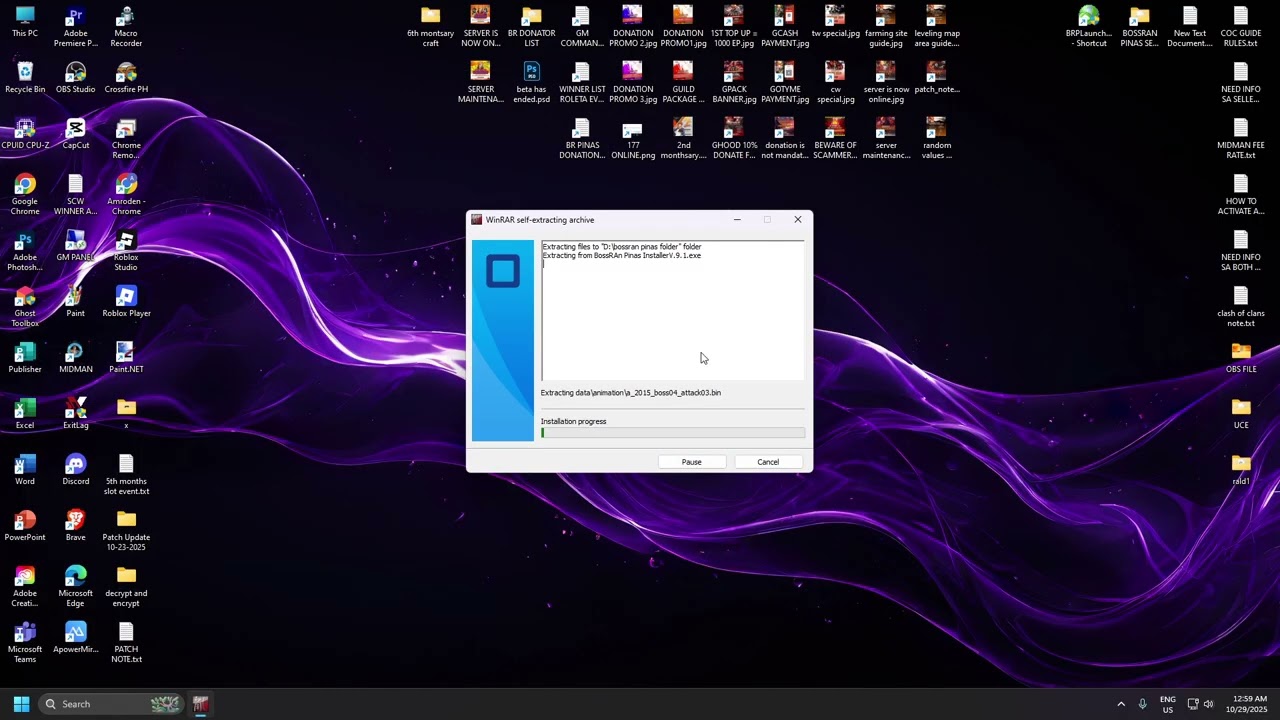Open Adobe Premiere Pro shortcut
1280x720 pixels.
[76, 27]
